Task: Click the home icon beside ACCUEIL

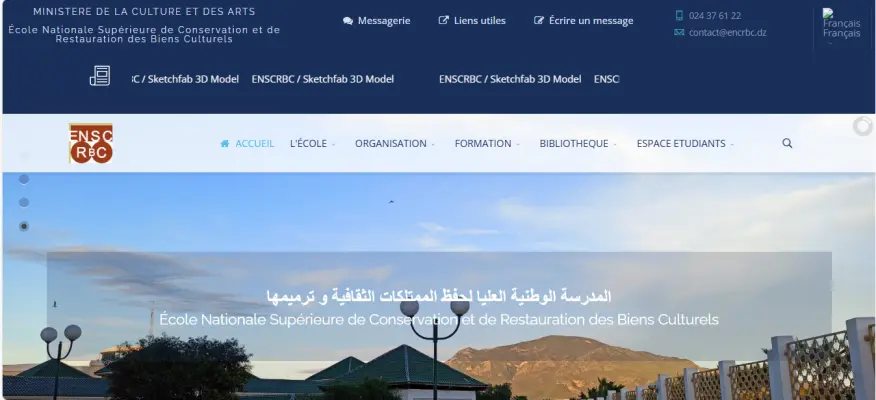Action: click(x=225, y=144)
